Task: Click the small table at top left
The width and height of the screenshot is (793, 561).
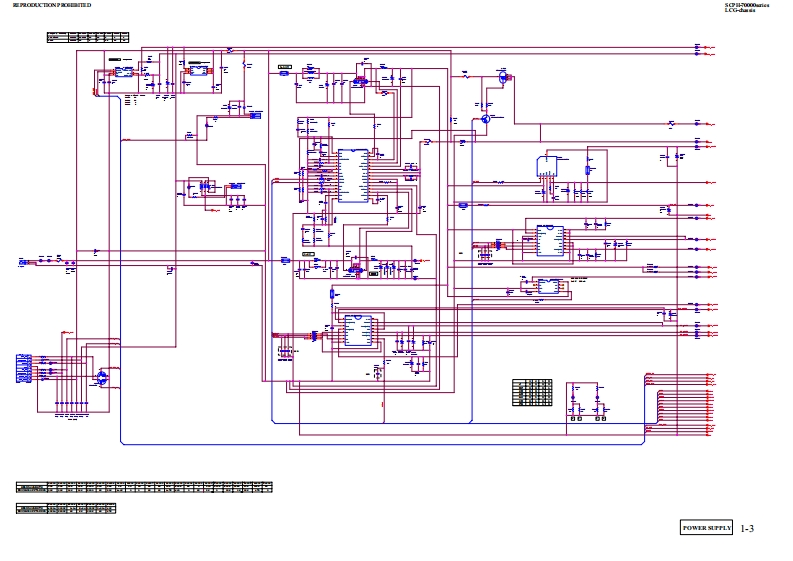Action: tap(88, 37)
